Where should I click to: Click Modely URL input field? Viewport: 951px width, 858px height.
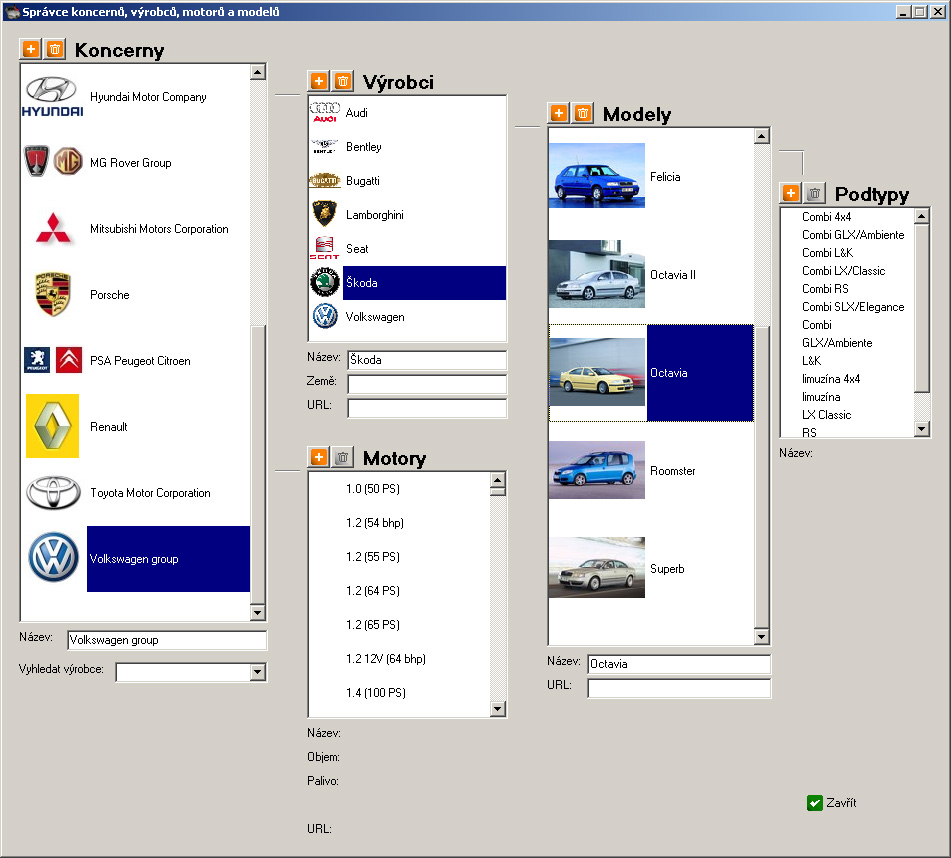[679, 688]
